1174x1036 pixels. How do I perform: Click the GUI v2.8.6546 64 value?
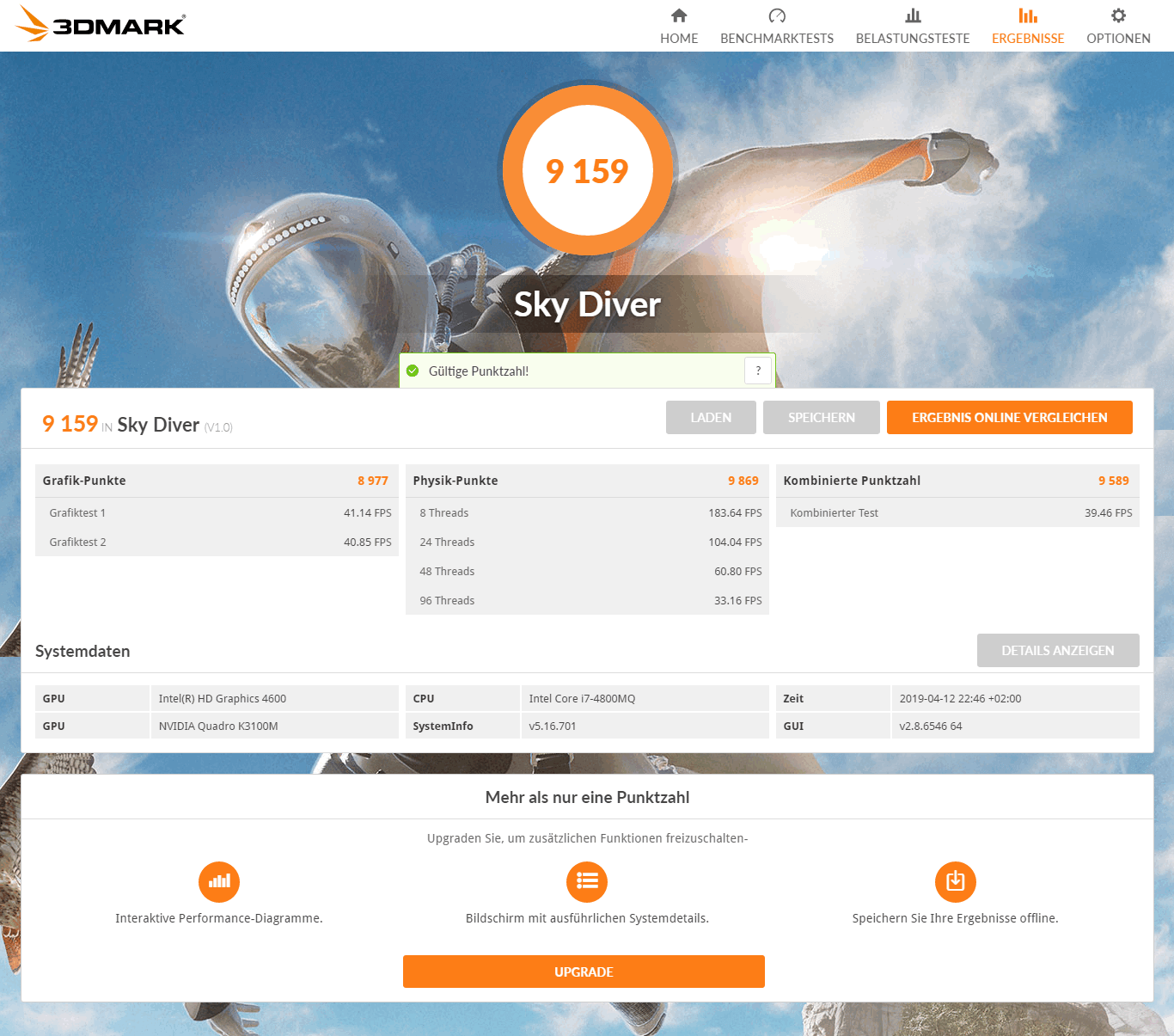pos(931,726)
